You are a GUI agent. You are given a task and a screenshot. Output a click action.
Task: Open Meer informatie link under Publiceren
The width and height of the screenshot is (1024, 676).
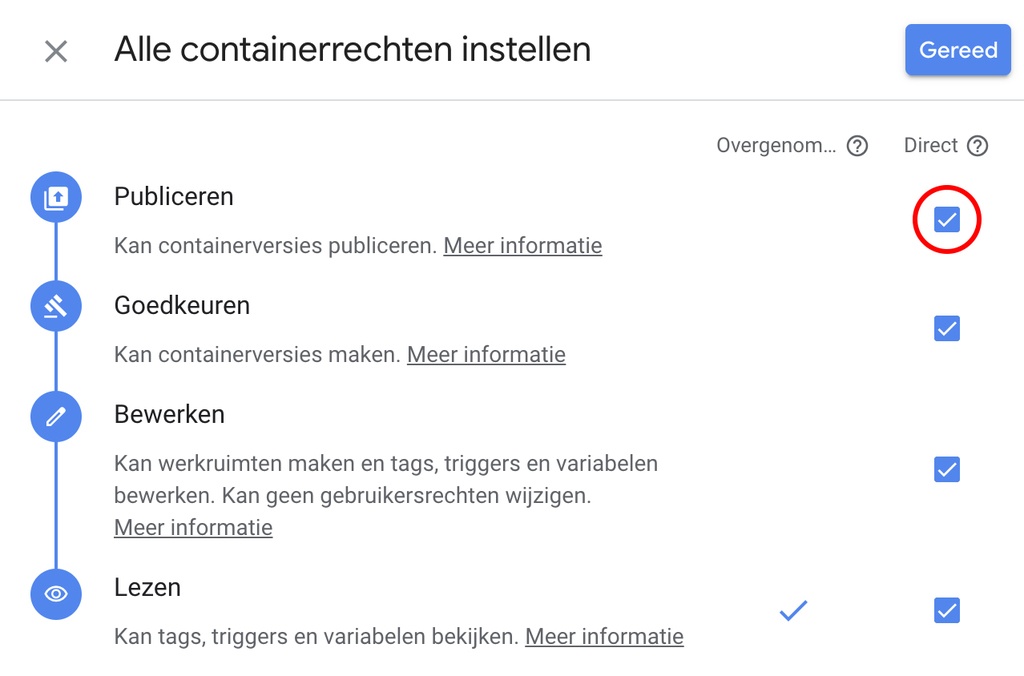coord(523,245)
